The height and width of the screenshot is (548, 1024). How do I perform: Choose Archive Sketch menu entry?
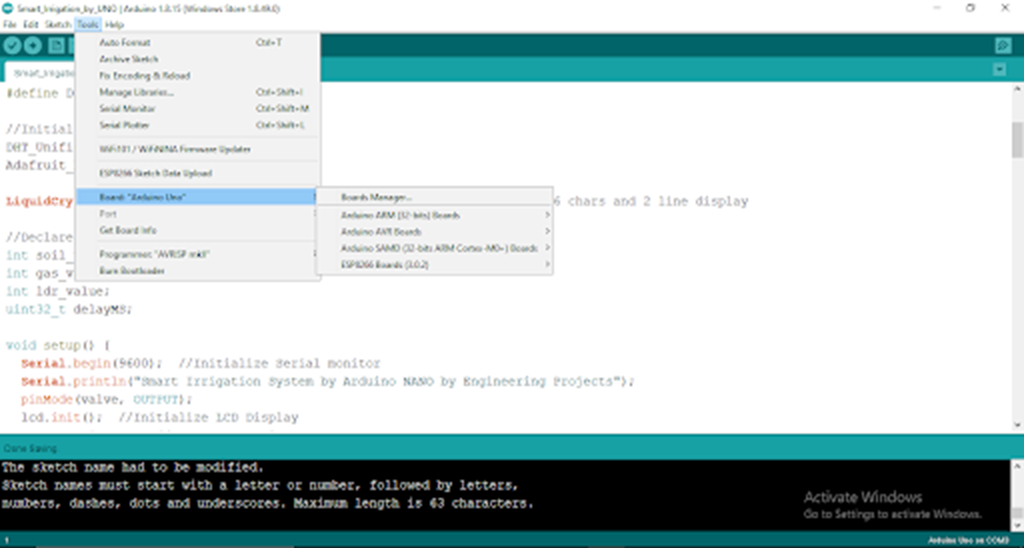click(197, 59)
